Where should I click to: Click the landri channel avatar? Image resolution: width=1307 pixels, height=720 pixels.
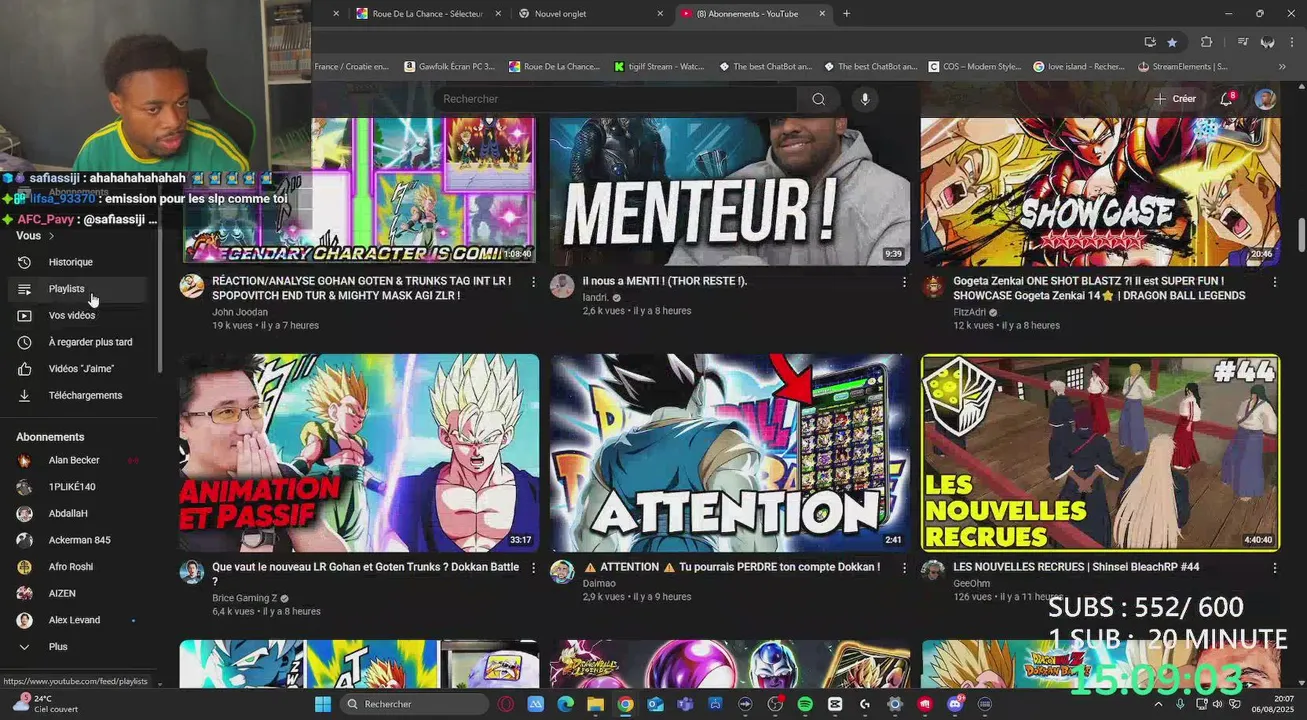[562, 286]
